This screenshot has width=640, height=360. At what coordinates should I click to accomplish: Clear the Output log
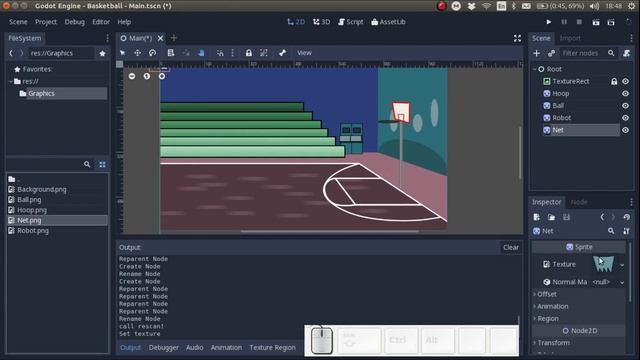(511, 247)
